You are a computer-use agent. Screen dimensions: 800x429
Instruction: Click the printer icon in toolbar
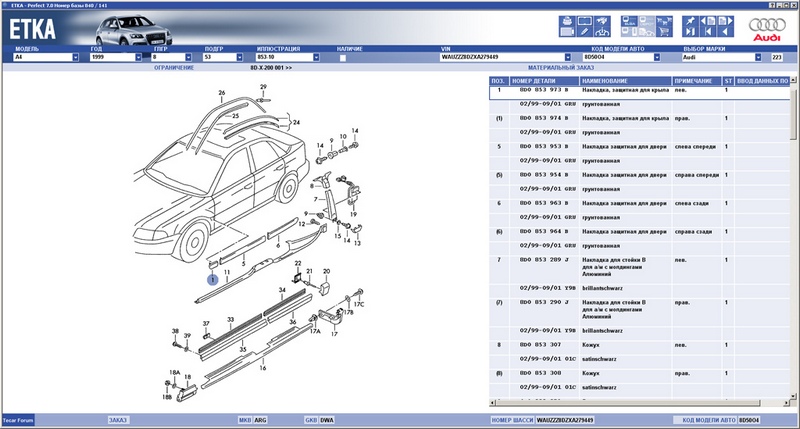tap(567, 21)
